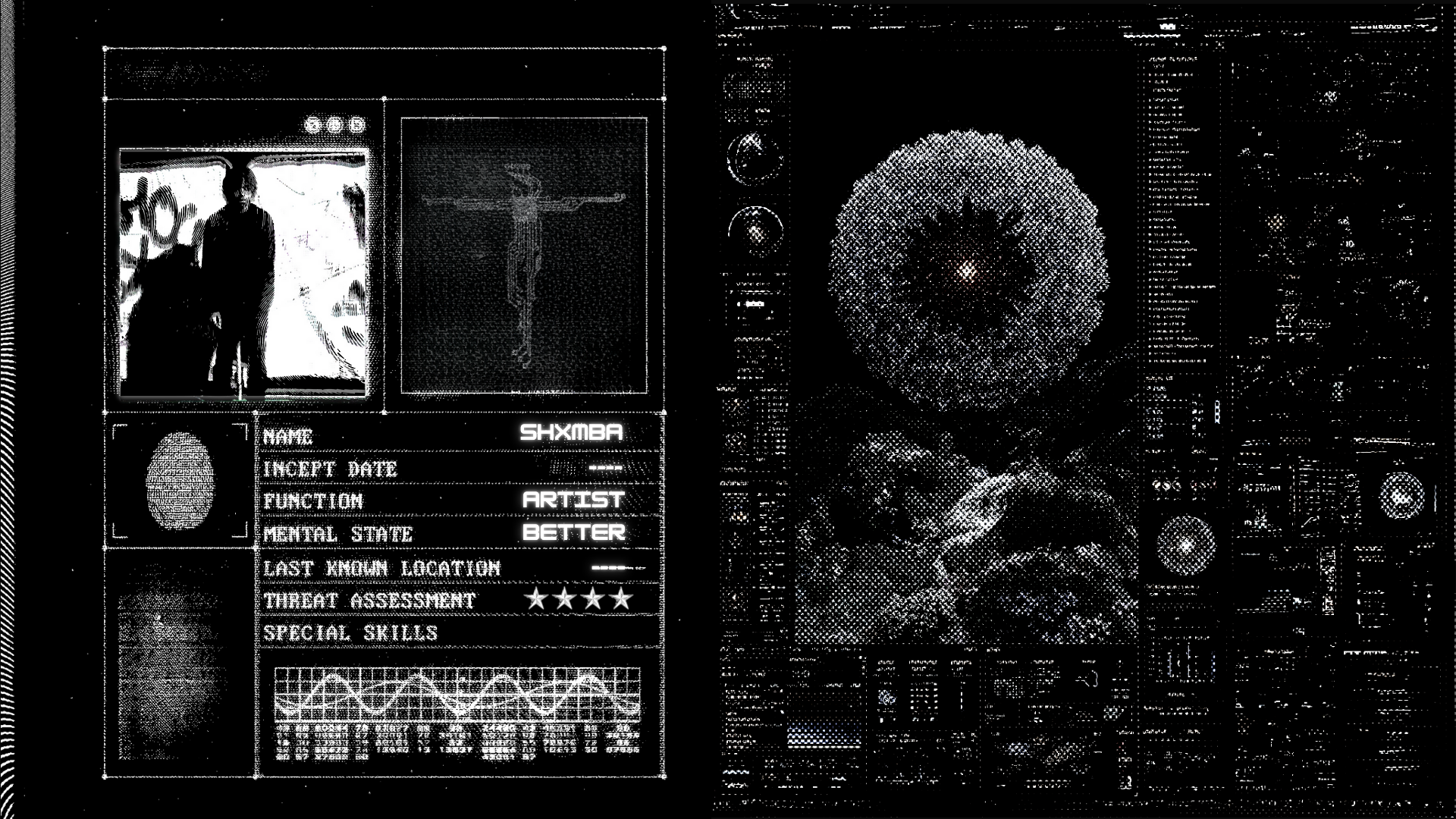
Task: Select the silhouette portrait photo
Action: click(243, 273)
